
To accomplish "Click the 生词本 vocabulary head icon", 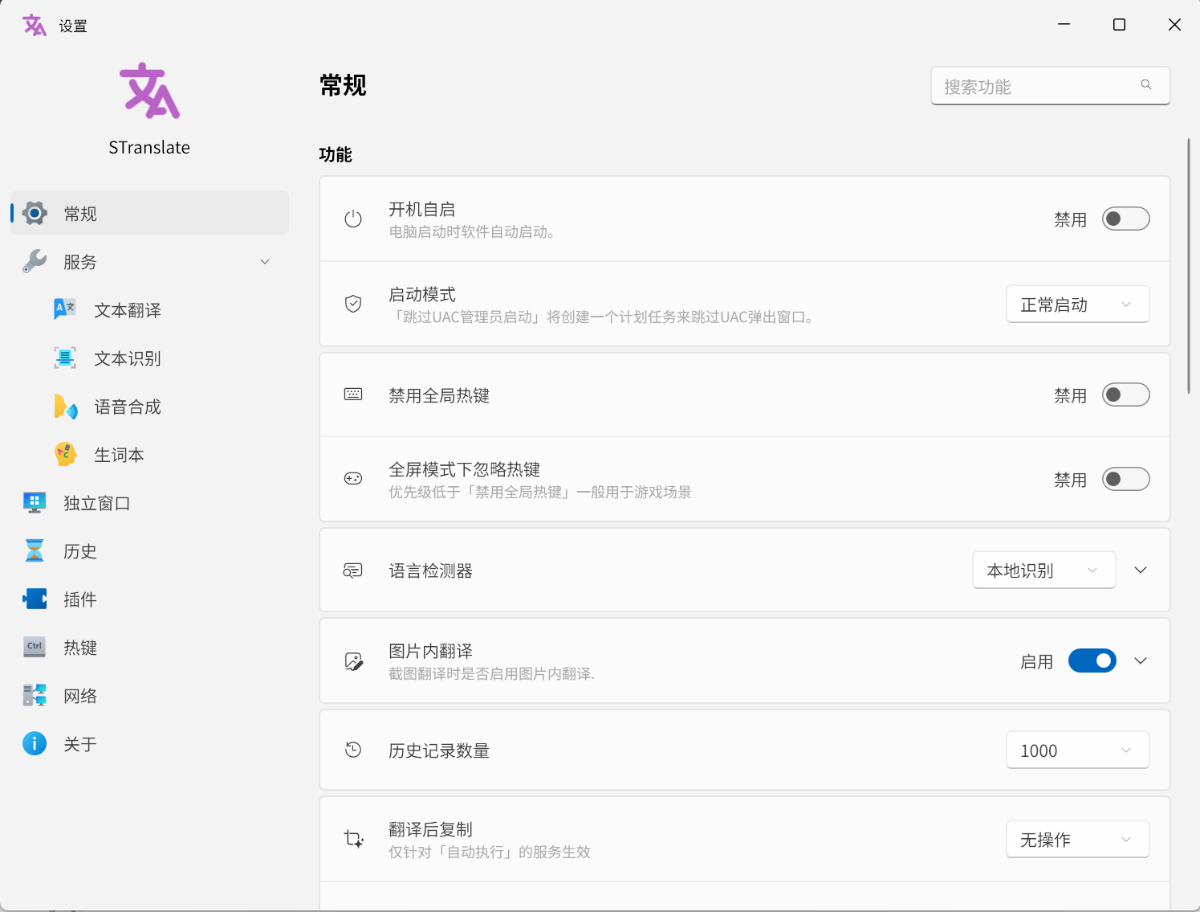I will tap(65, 454).
